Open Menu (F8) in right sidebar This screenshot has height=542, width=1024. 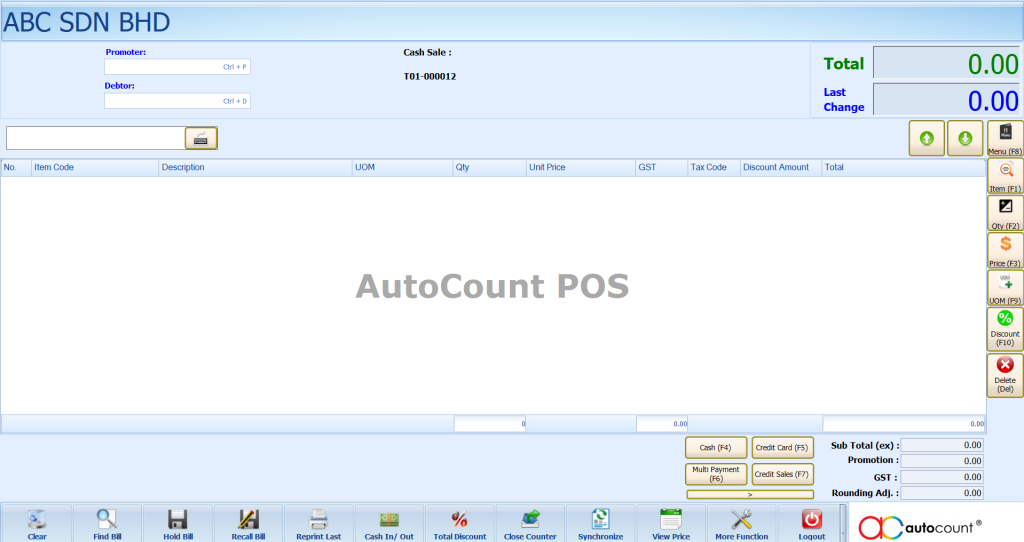click(1004, 138)
